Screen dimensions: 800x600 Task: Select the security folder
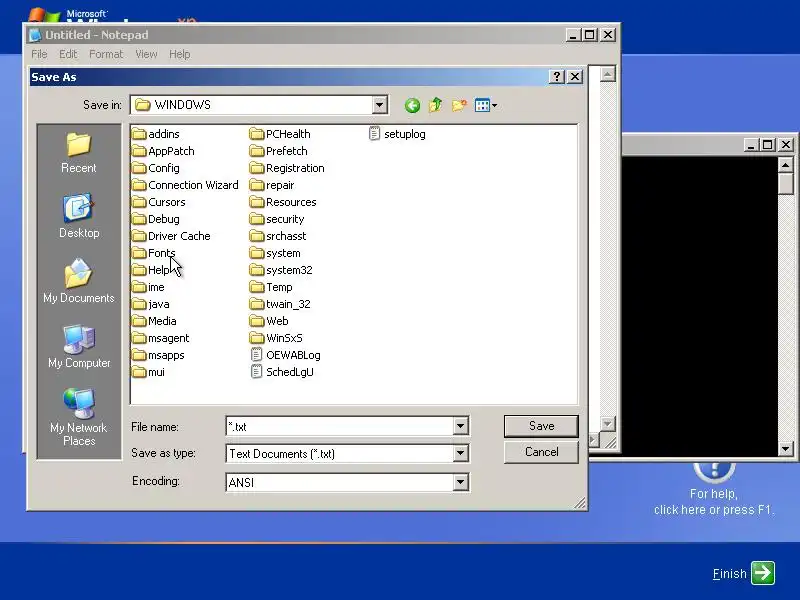[277, 219]
